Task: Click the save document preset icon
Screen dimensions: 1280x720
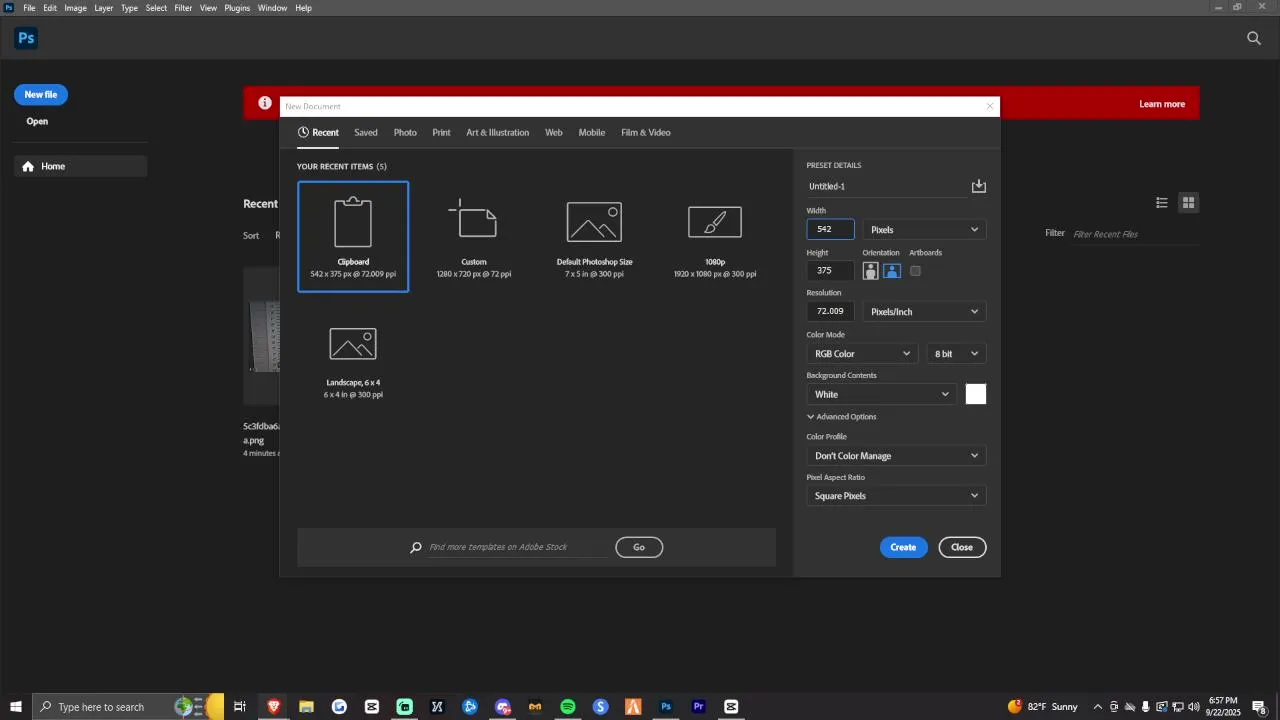Action: (x=978, y=186)
